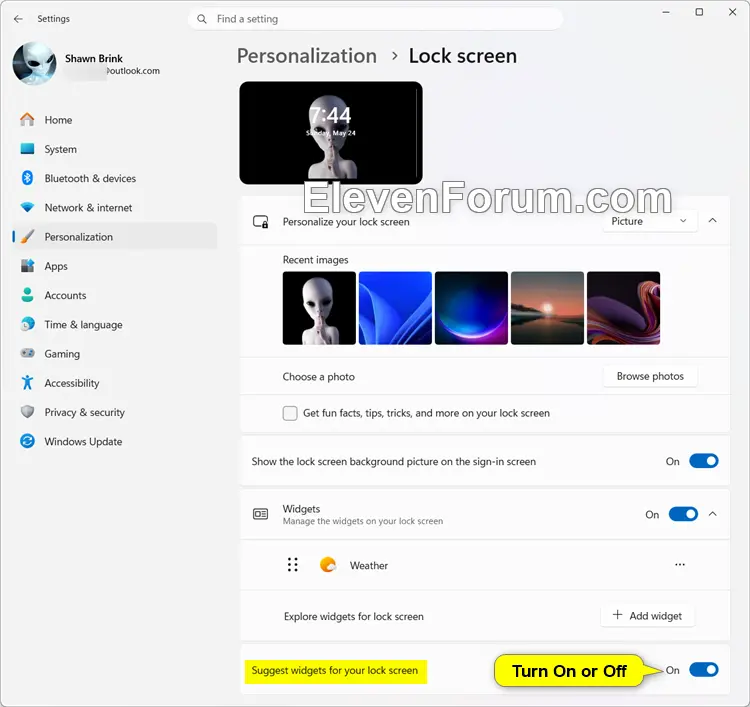The width and height of the screenshot is (750, 707).
Task: Click the Gaming controller icon
Action: coord(27,353)
